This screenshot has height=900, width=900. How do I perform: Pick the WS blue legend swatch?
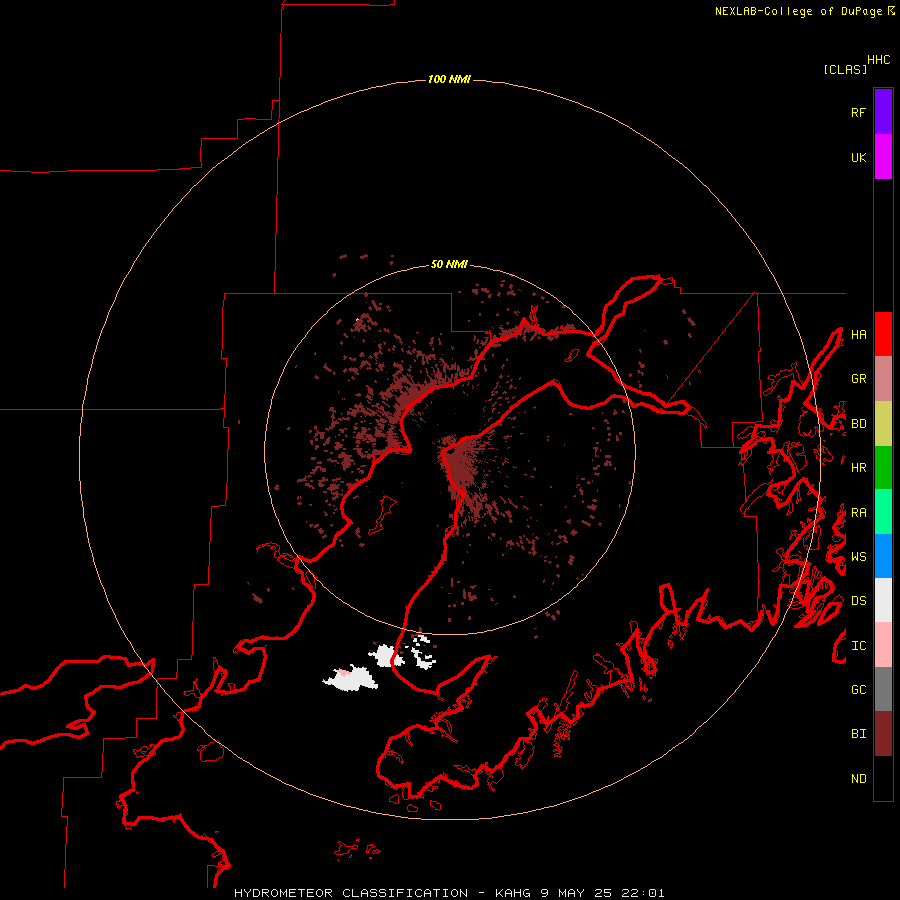[883, 556]
